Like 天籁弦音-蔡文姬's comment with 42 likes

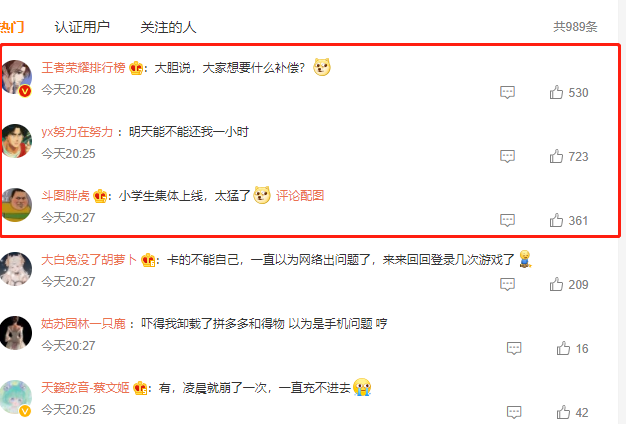[563, 412]
